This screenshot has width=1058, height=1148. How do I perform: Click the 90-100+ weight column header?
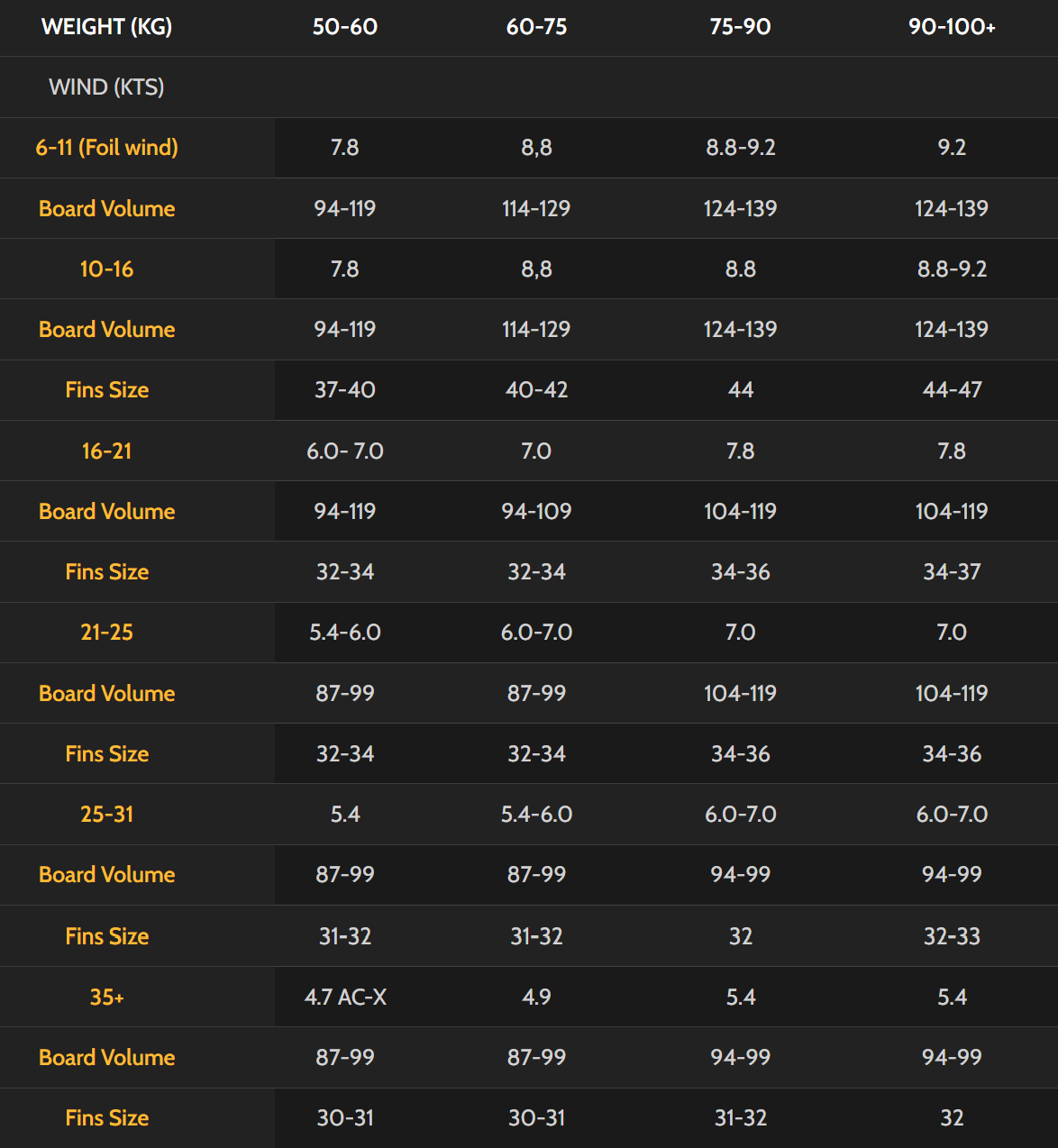(952, 27)
